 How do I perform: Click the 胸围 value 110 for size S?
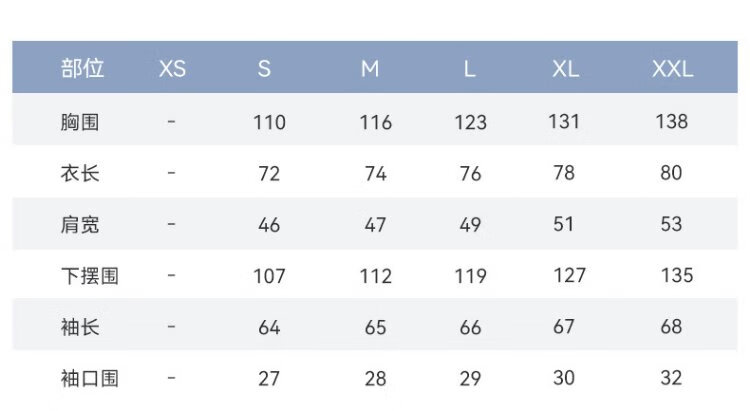(x=270, y=123)
